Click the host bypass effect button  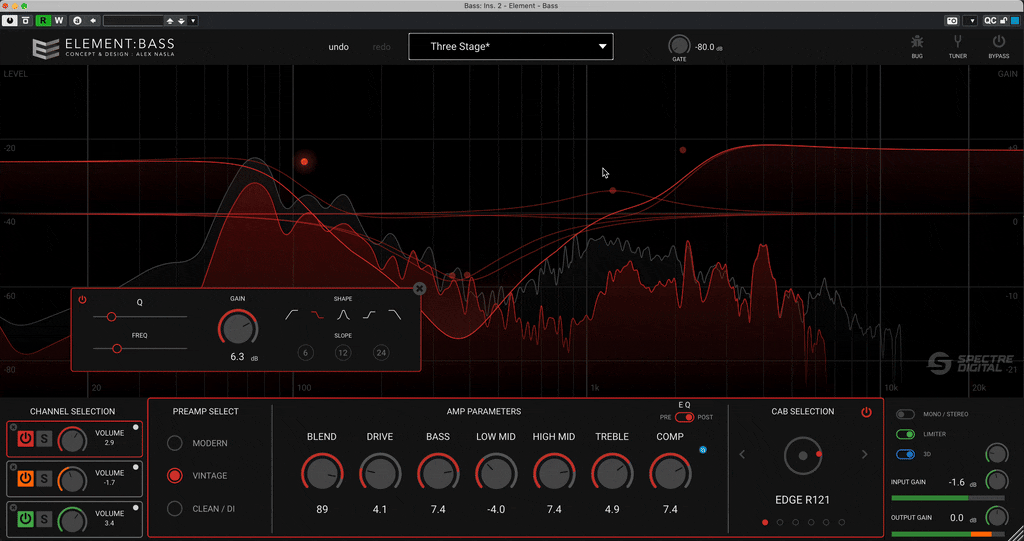[x=26, y=21]
